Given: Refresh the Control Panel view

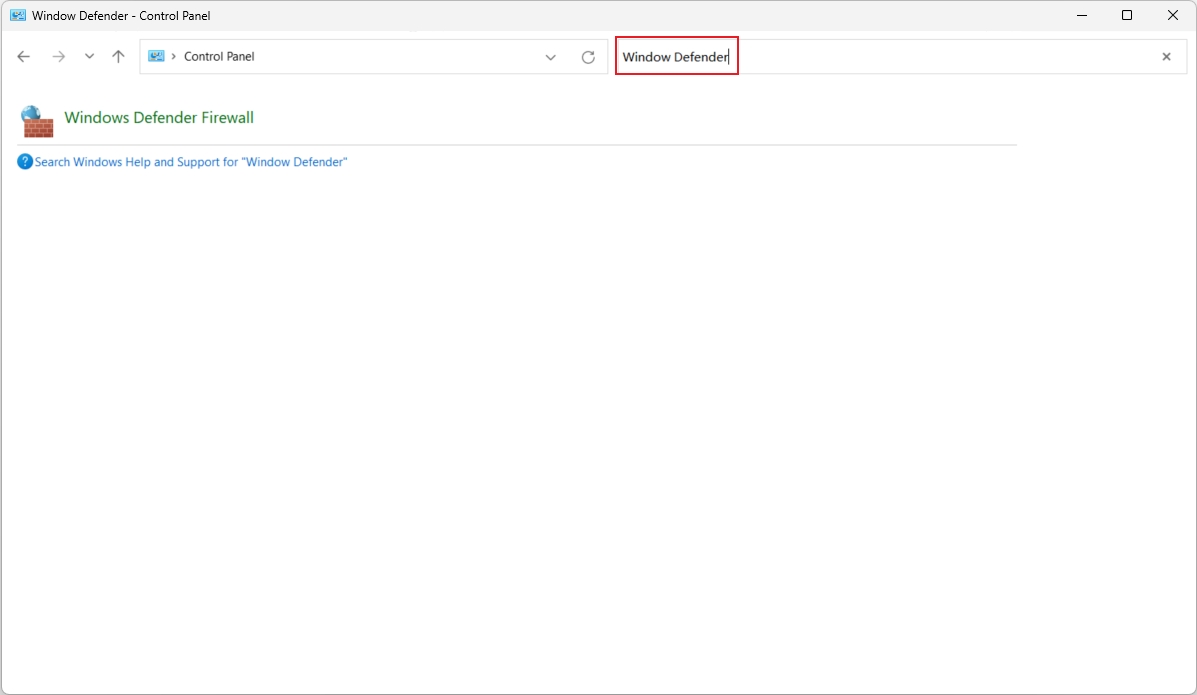Looking at the screenshot, I should click(588, 57).
